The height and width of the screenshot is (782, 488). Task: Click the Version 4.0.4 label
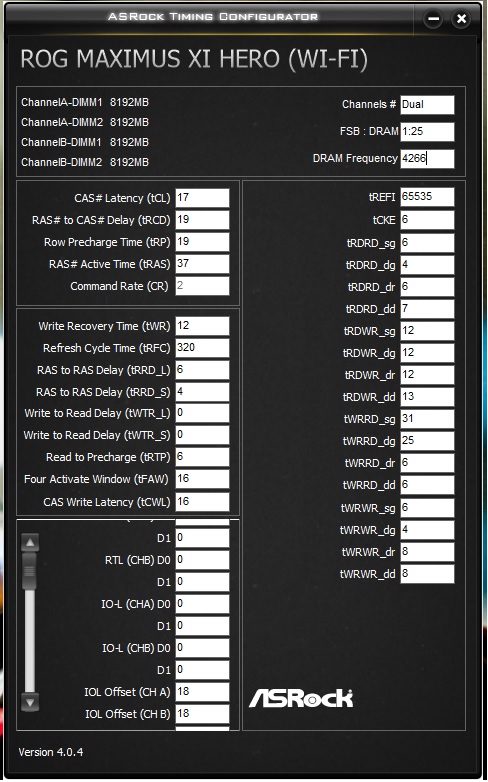(x=51, y=752)
